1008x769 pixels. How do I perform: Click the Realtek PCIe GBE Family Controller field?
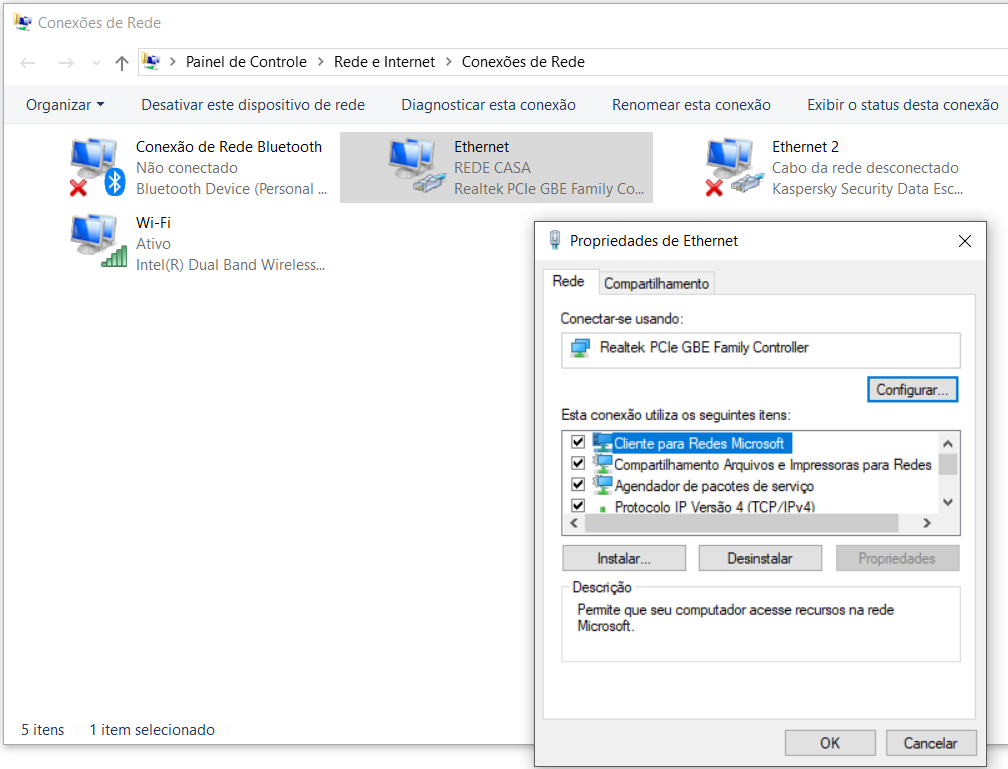point(760,350)
